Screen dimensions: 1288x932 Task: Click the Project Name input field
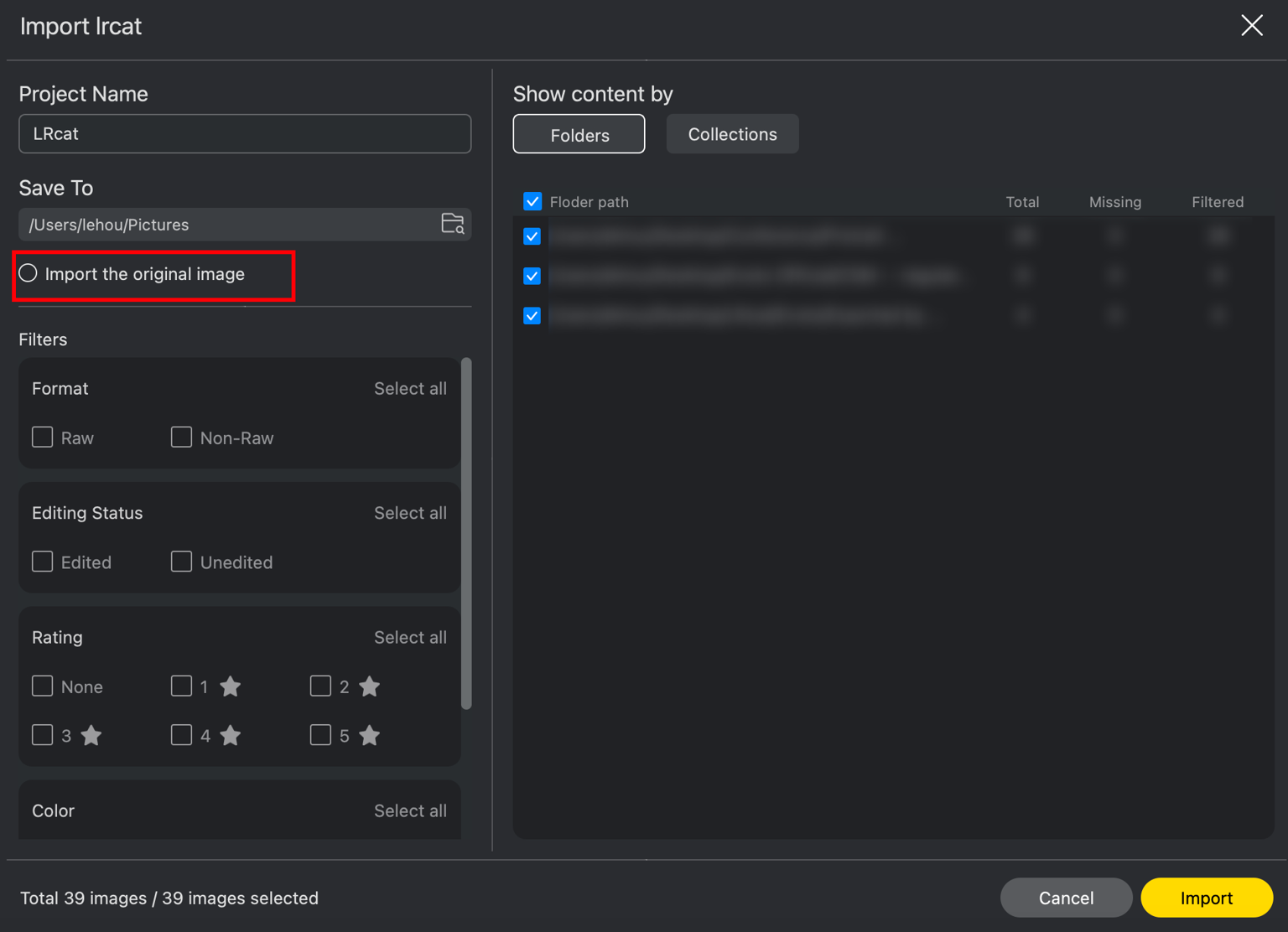pos(245,134)
